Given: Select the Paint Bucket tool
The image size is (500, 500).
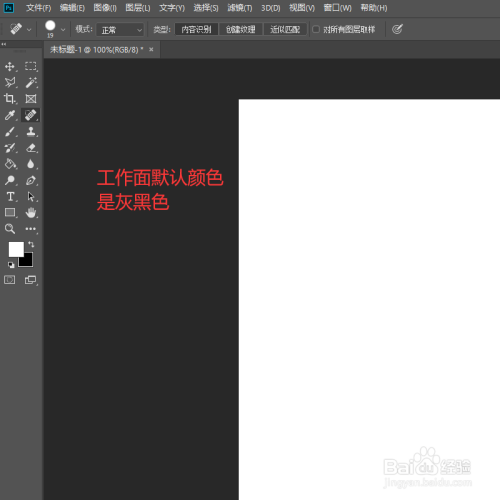Looking at the screenshot, I should 10,164.
